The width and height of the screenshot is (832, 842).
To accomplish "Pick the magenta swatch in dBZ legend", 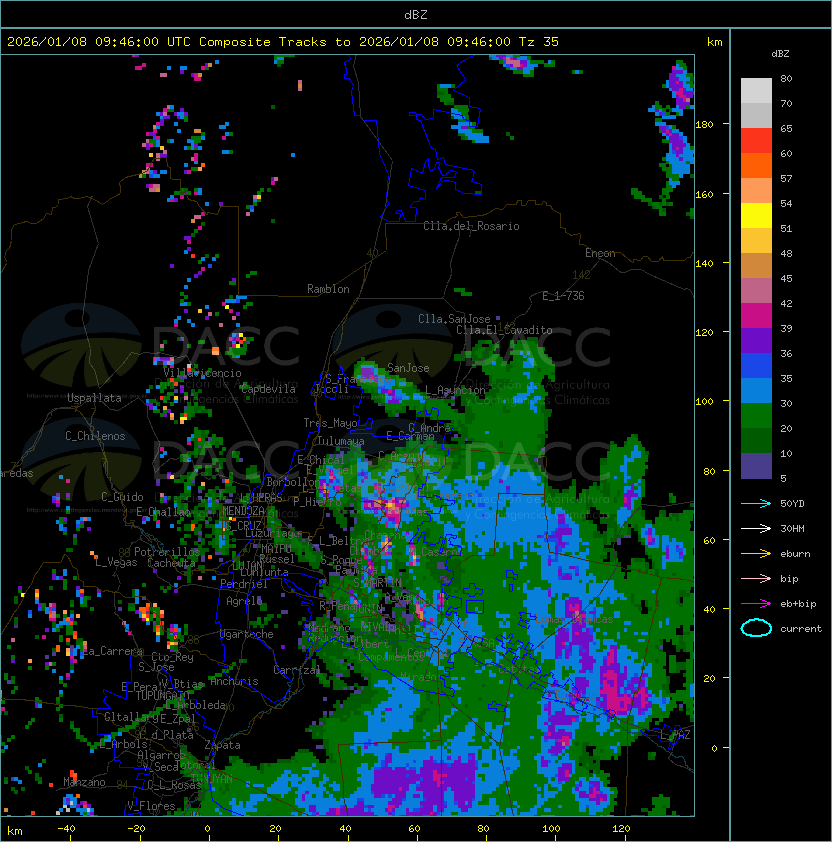I will click(x=756, y=316).
